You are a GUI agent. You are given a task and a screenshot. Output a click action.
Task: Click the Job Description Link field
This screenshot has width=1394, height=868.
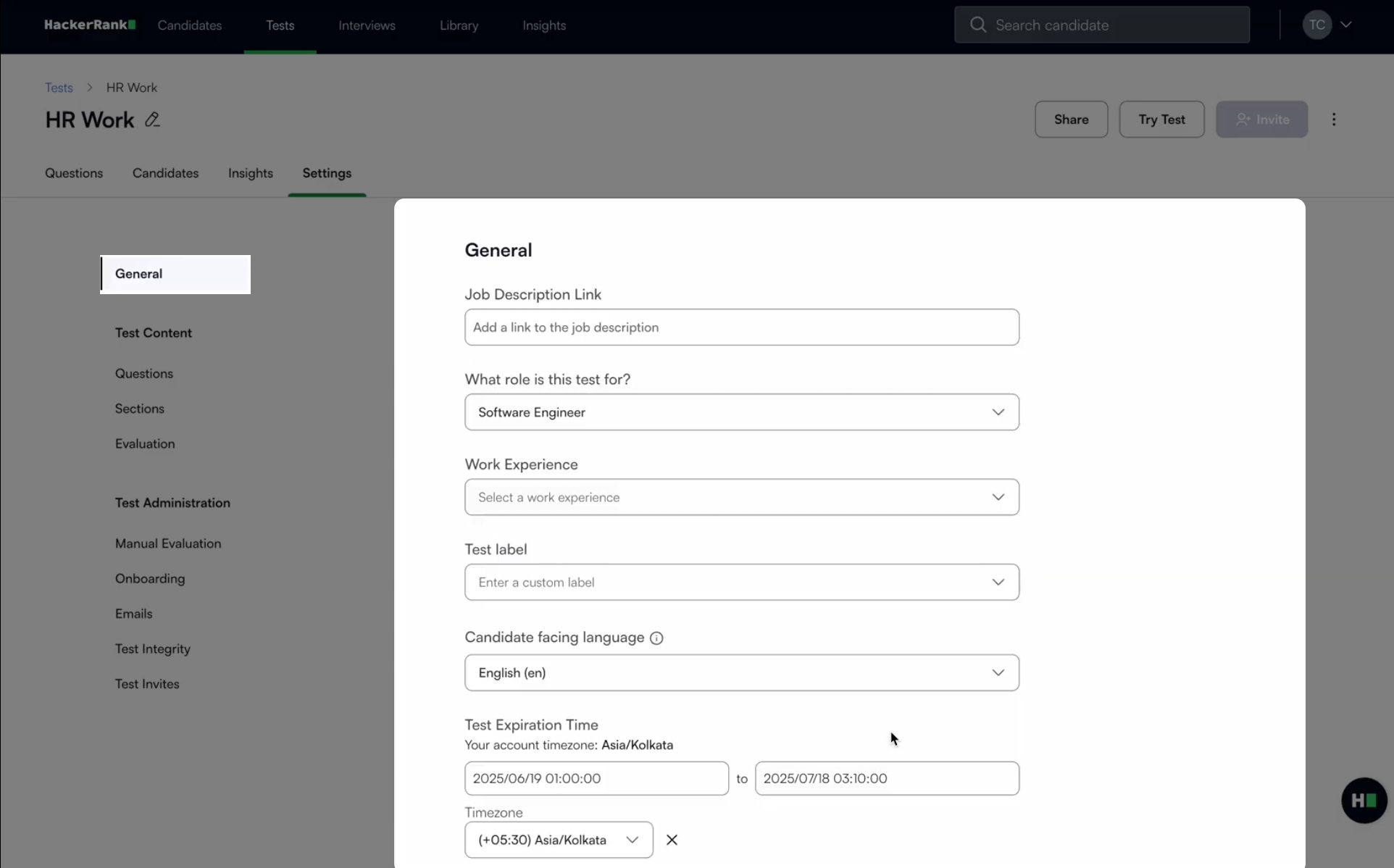[741, 327]
